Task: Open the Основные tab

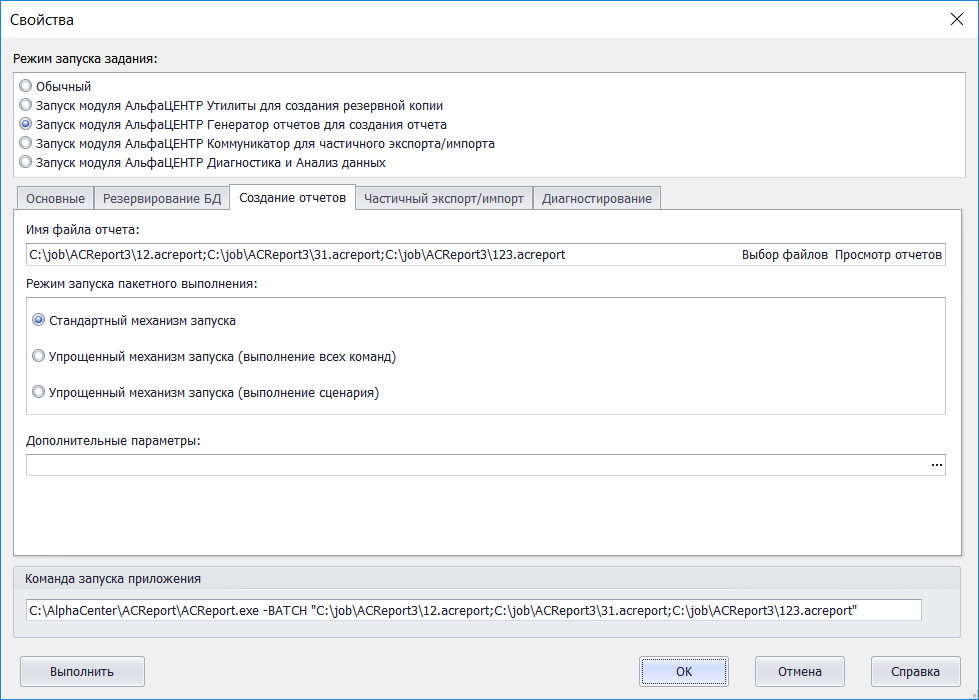Action: (55, 198)
